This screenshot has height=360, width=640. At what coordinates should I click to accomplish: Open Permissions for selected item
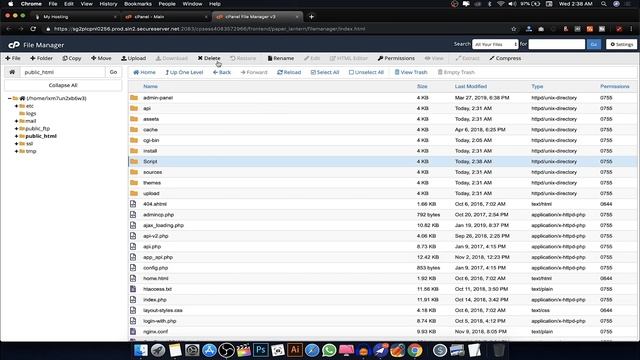pyautogui.click(x=396, y=58)
